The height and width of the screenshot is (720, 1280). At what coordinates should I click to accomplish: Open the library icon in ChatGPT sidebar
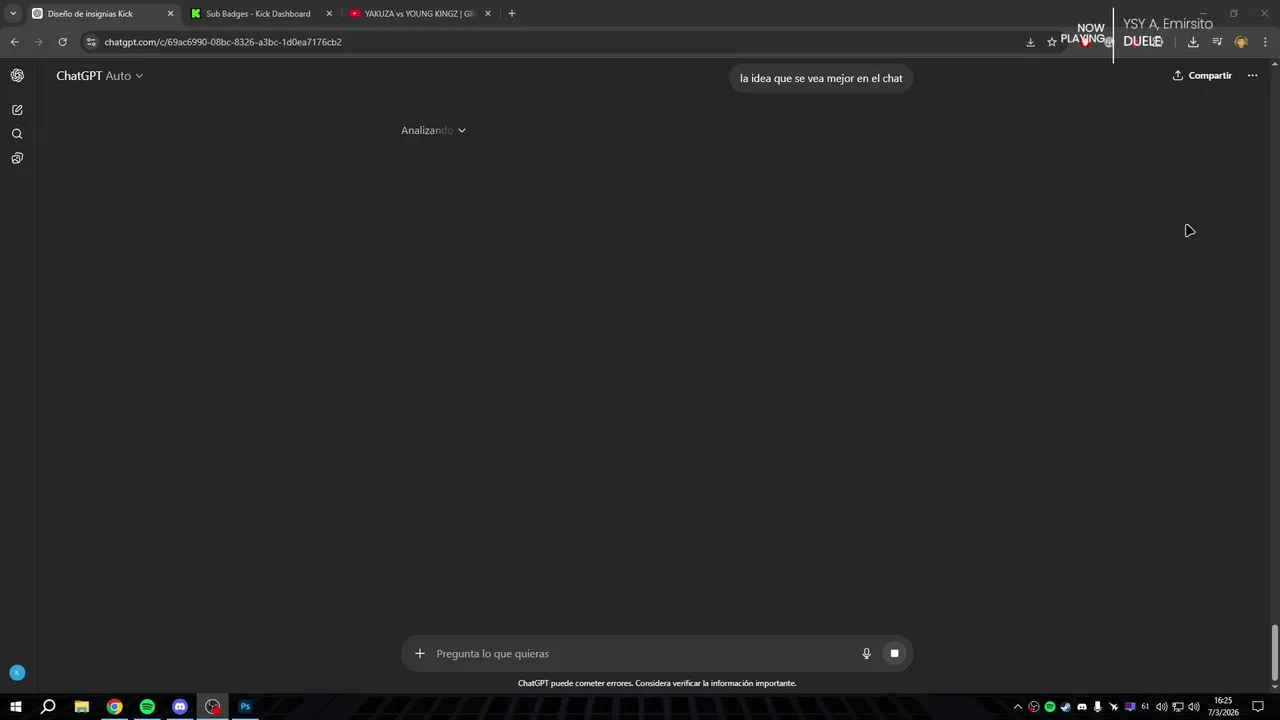pyautogui.click(x=17, y=158)
